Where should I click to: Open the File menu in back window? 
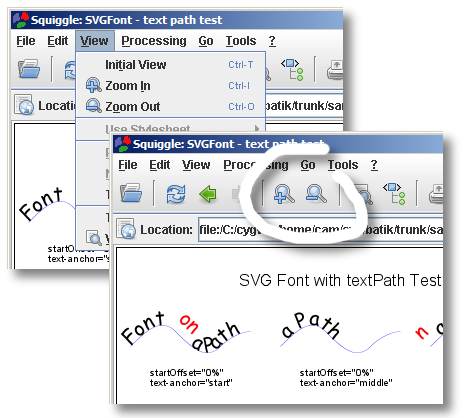pos(26,41)
